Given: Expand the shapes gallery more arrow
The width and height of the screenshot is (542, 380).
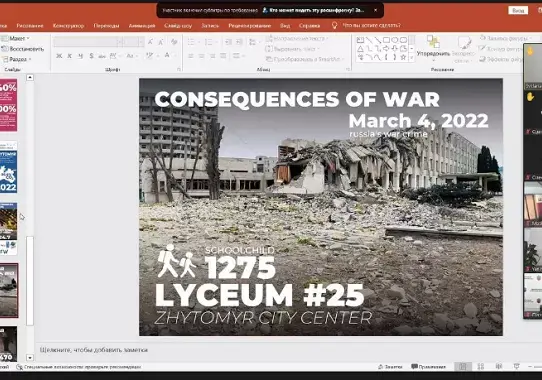Looking at the screenshot, I should pyautogui.click(x=411, y=58).
